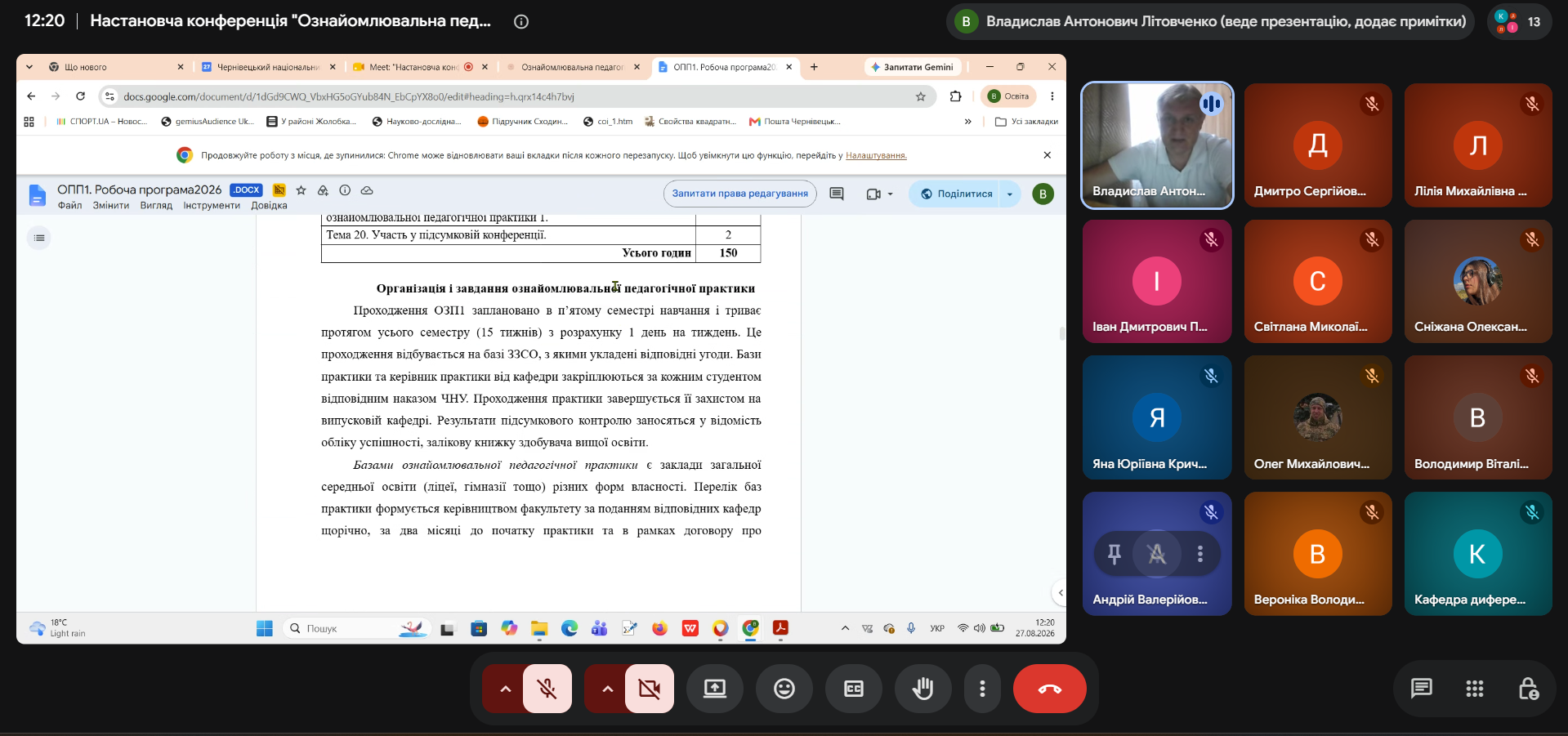The width and height of the screenshot is (1568, 736).
Task: Pin Андрій Валерійов tile to screen
Action: (x=1114, y=554)
